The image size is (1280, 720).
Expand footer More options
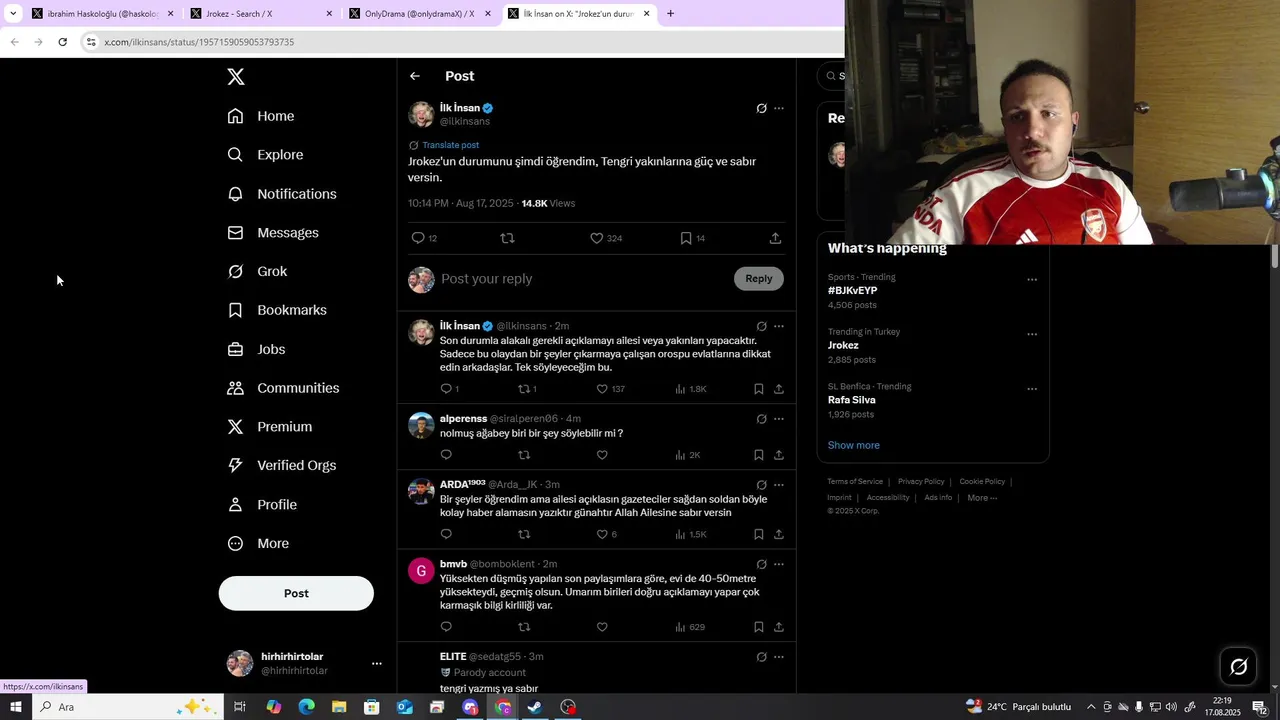click(982, 498)
